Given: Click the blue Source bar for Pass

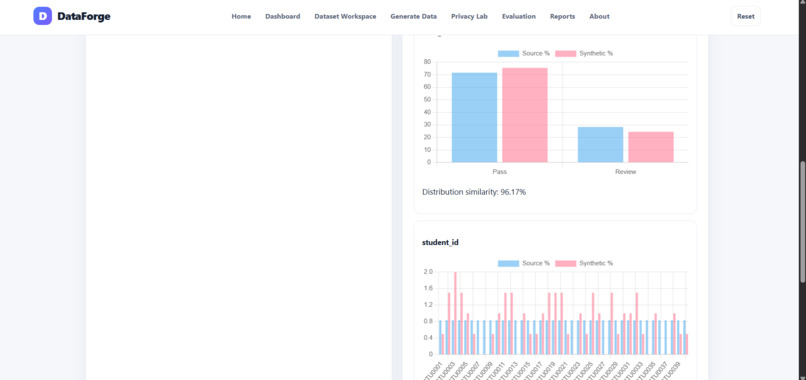Looking at the screenshot, I should point(474,118).
